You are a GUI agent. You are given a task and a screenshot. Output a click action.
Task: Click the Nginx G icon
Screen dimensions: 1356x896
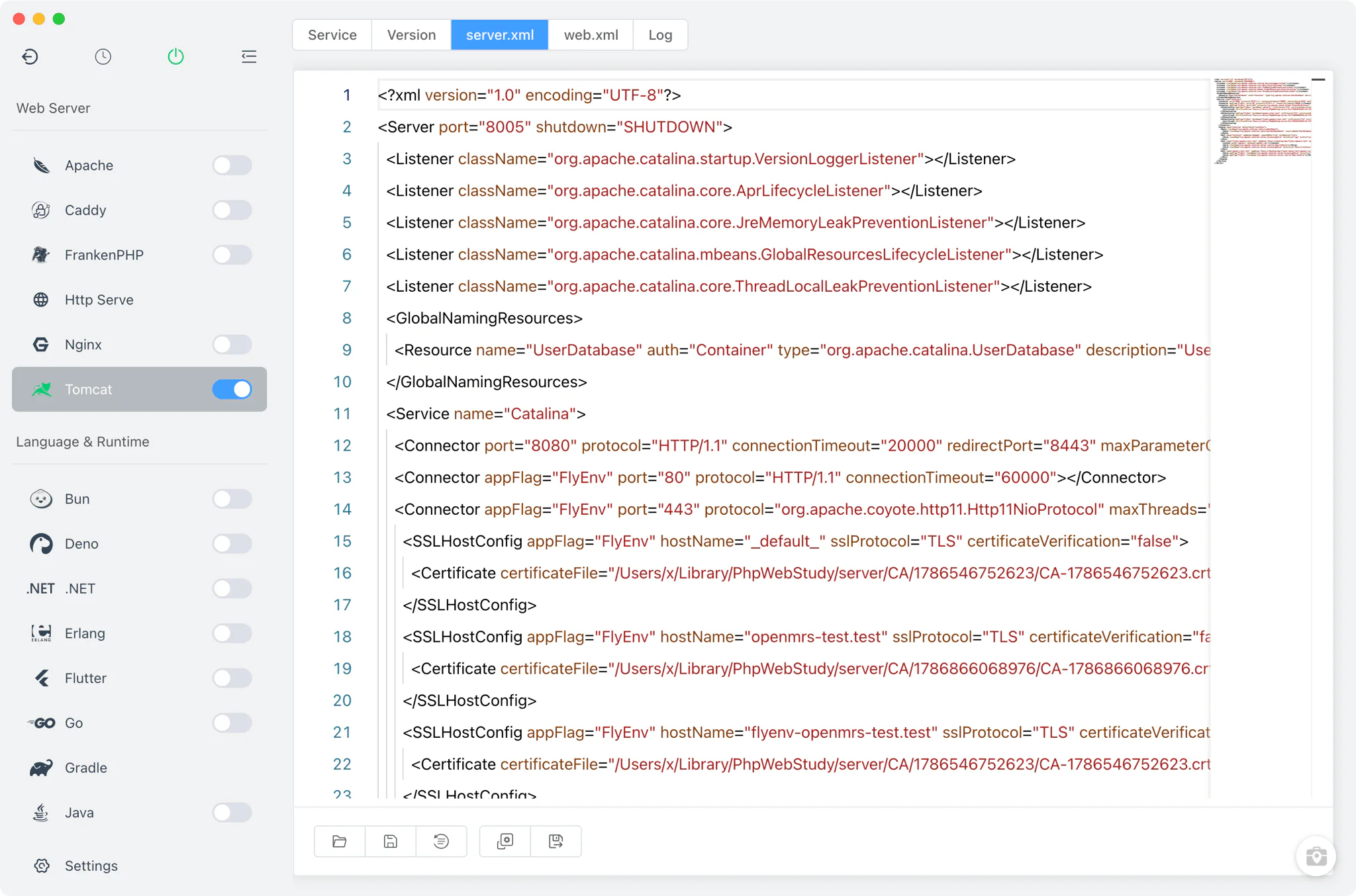(x=41, y=345)
